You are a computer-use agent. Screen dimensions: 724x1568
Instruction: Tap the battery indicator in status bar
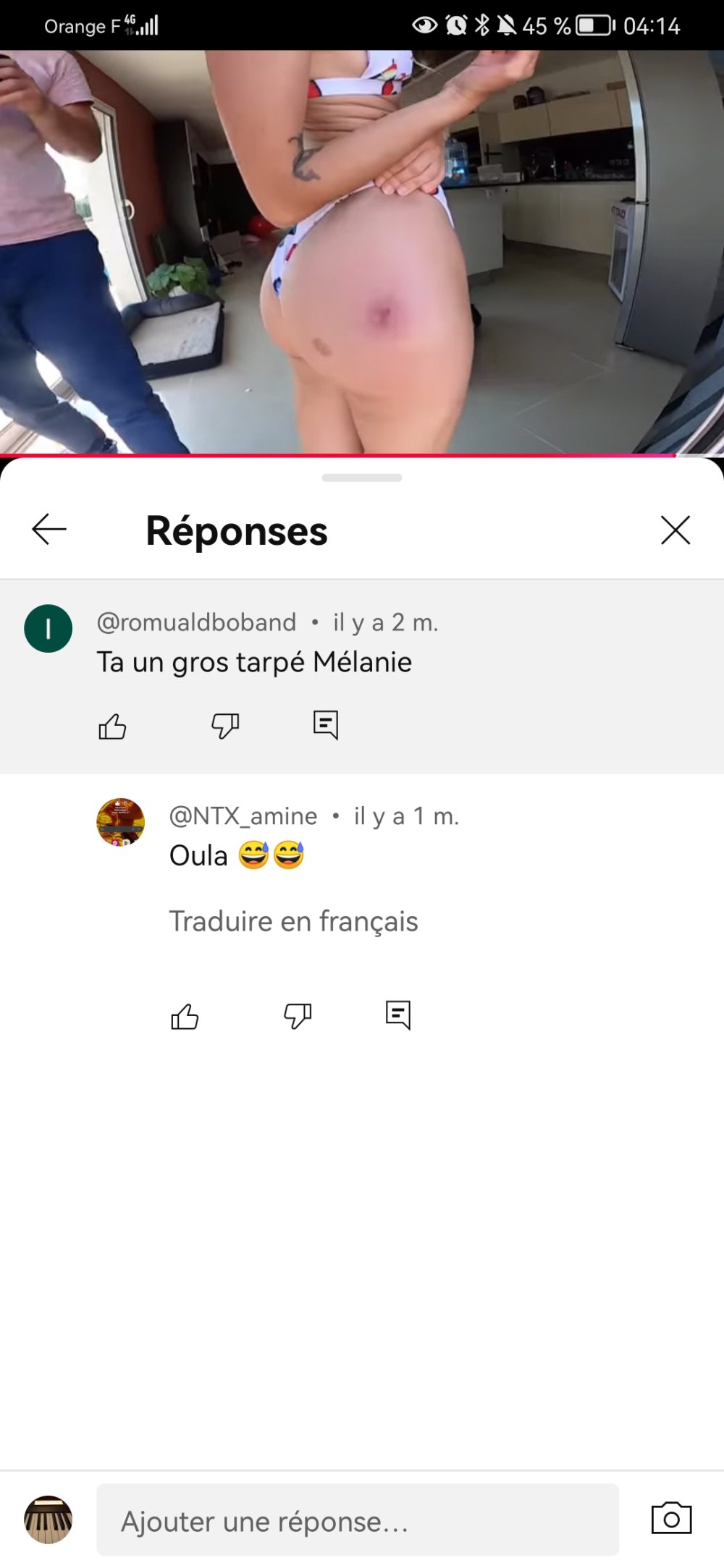(595, 26)
